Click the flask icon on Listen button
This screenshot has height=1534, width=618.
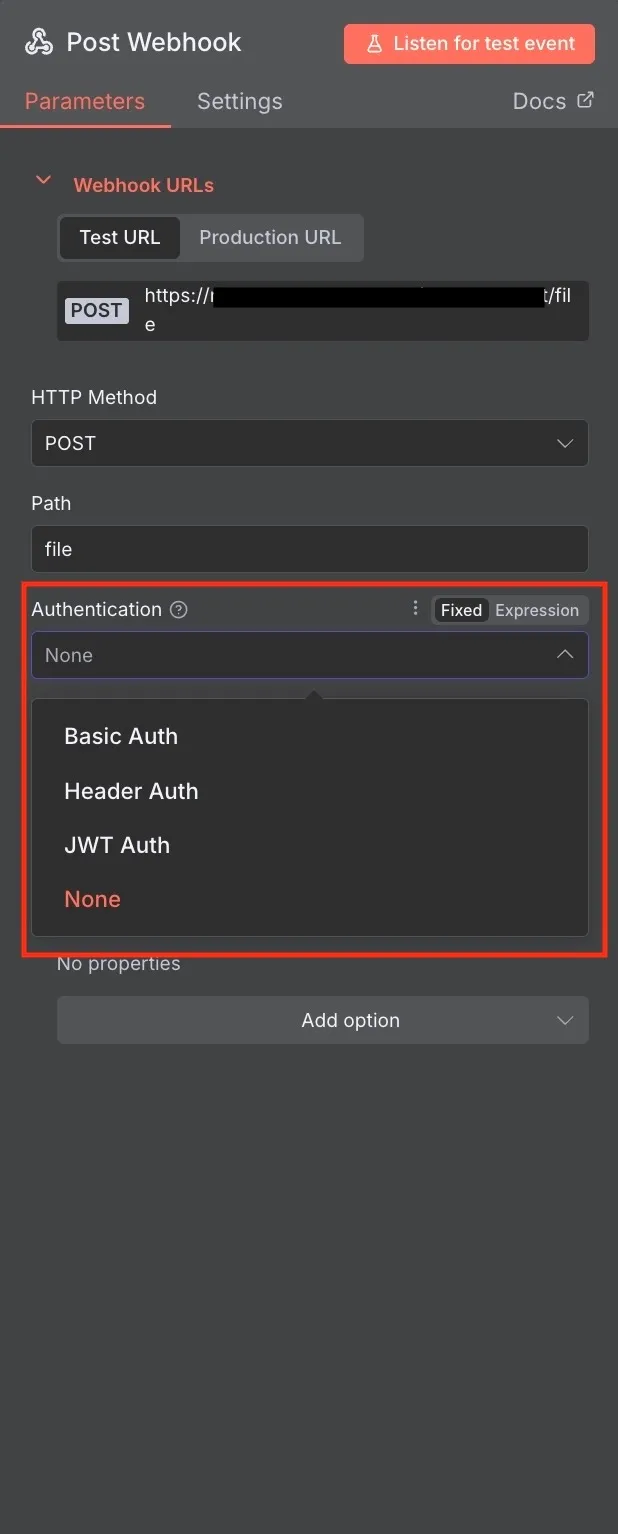[374, 44]
